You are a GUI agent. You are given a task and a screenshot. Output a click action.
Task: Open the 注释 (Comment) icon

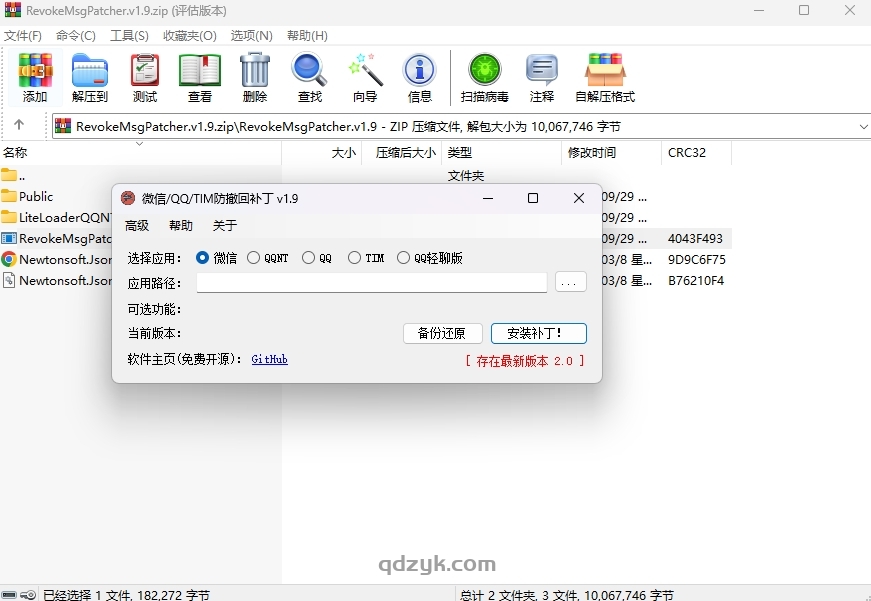(x=542, y=77)
